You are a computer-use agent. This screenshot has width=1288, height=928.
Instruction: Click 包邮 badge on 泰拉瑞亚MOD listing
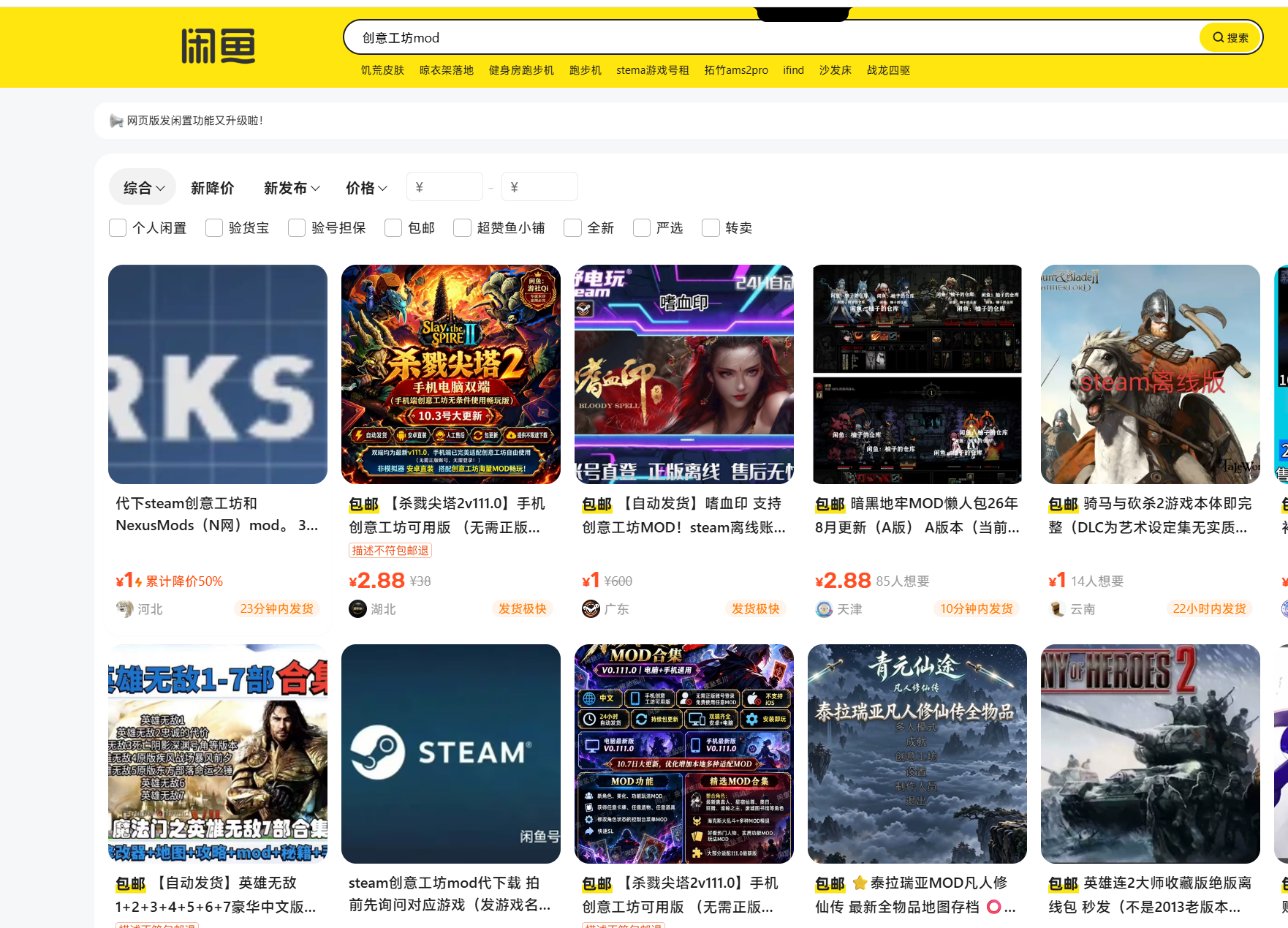830,883
